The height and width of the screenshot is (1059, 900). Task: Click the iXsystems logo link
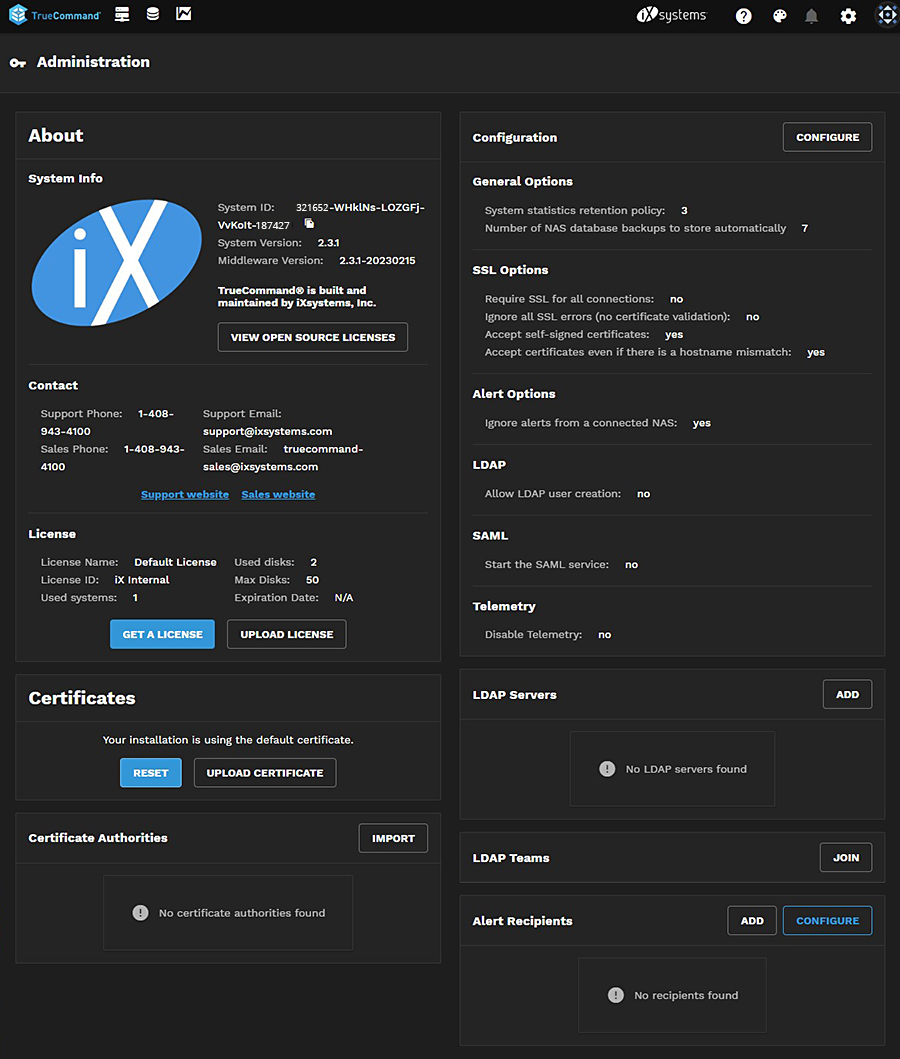coord(671,15)
